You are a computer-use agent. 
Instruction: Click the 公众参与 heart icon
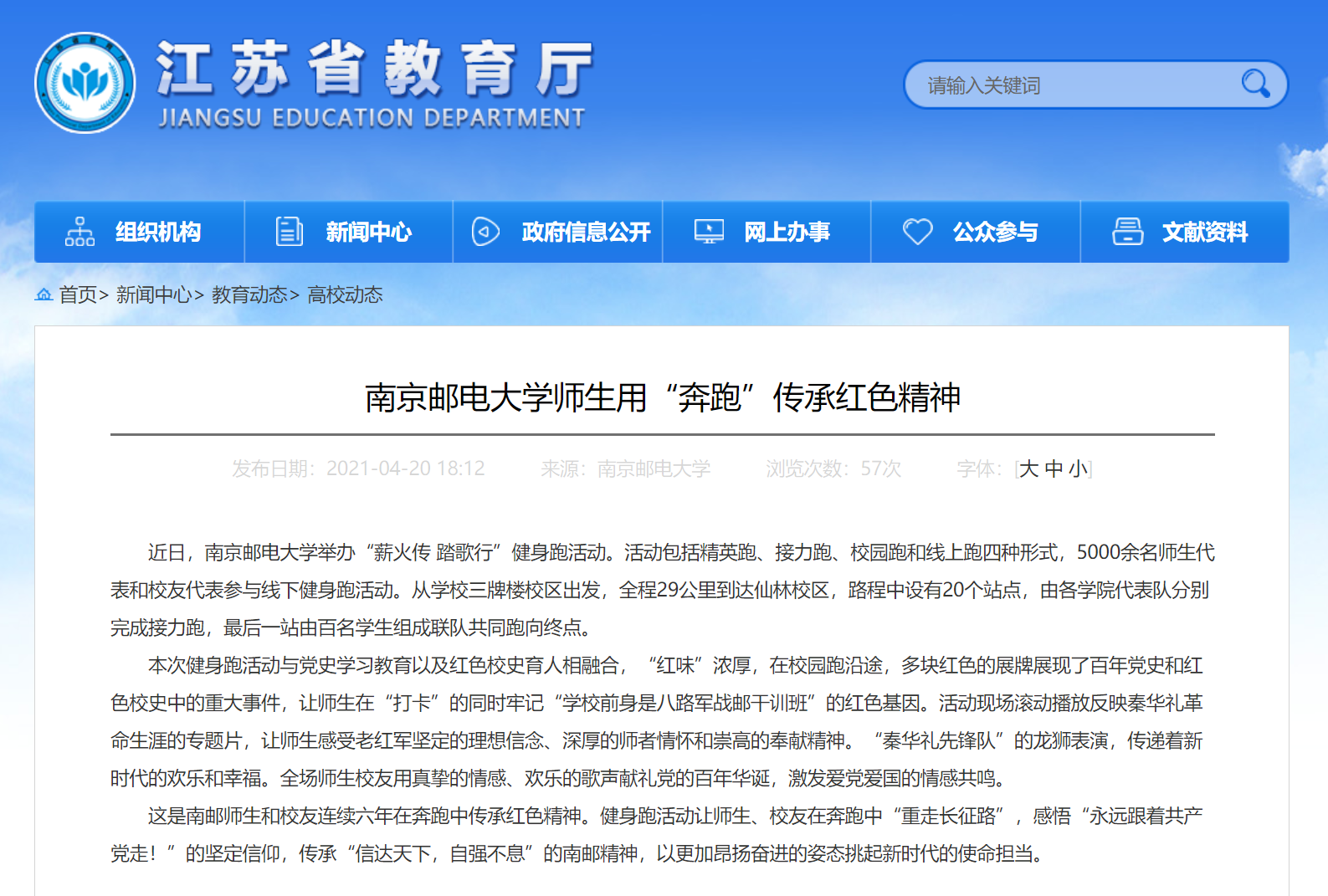coord(917,232)
